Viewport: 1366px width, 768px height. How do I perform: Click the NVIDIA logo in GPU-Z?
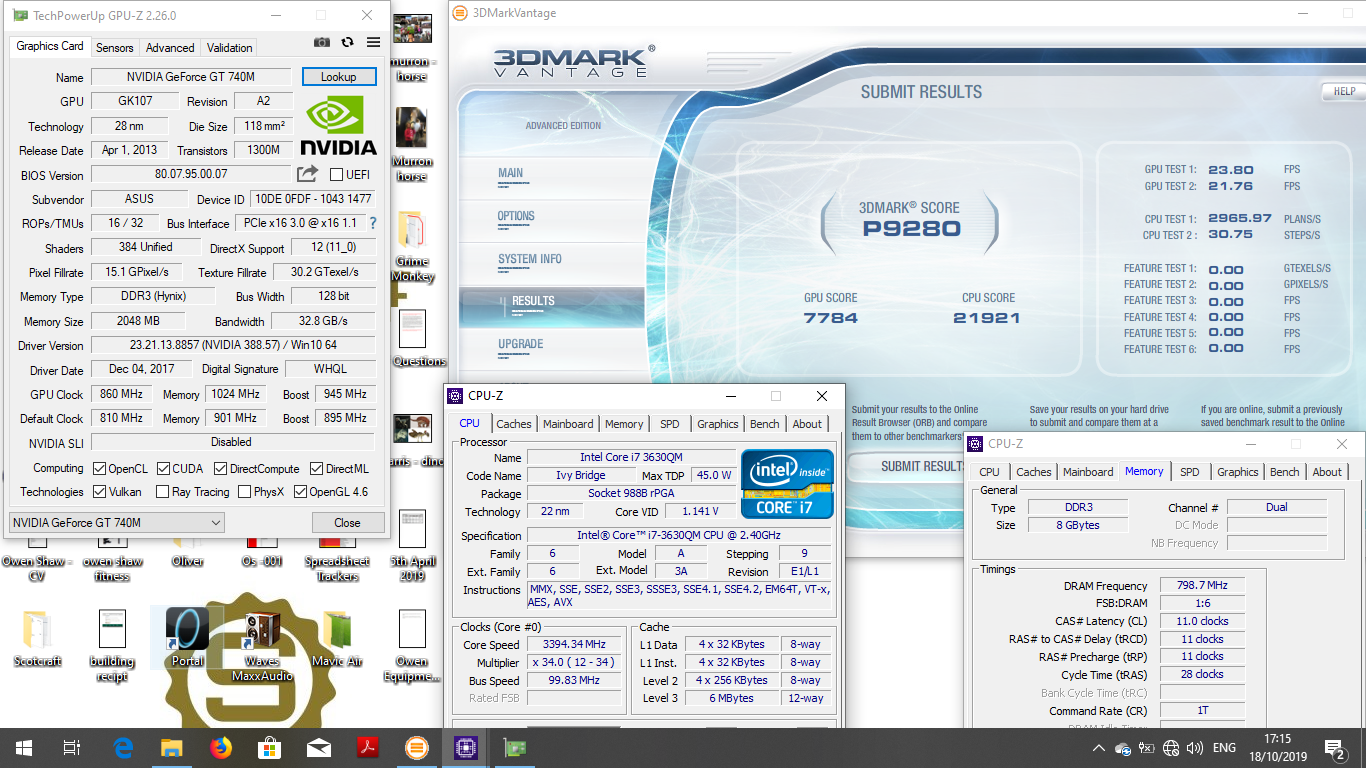(338, 126)
